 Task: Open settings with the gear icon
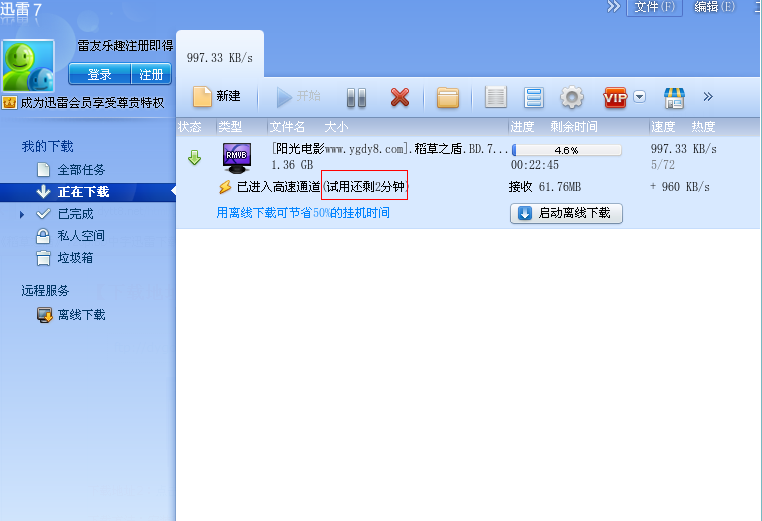(x=572, y=97)
